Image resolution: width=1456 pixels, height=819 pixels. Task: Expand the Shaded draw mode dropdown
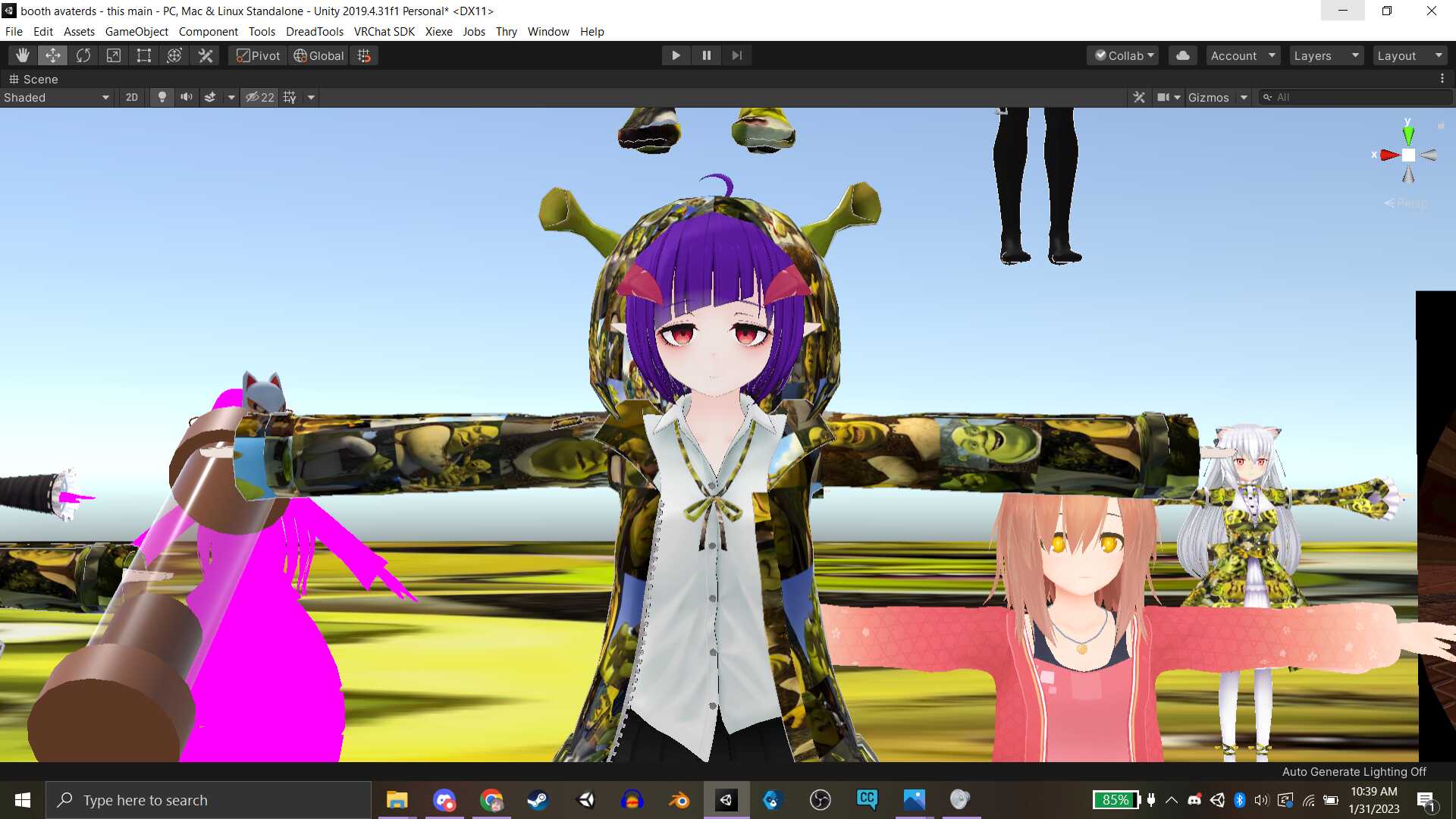tap(57, 97)
